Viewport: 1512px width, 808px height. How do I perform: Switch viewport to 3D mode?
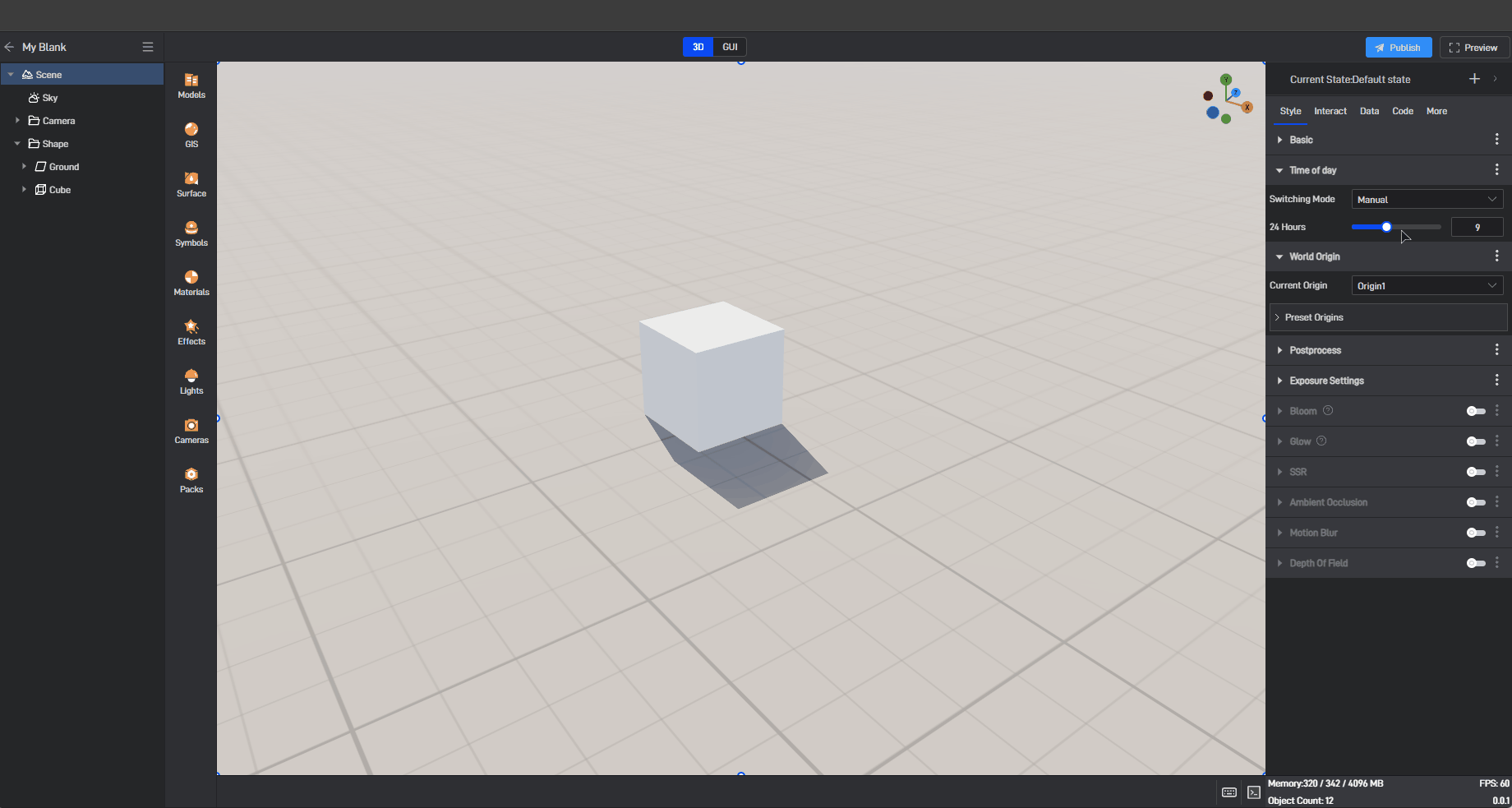coord(698,47)
